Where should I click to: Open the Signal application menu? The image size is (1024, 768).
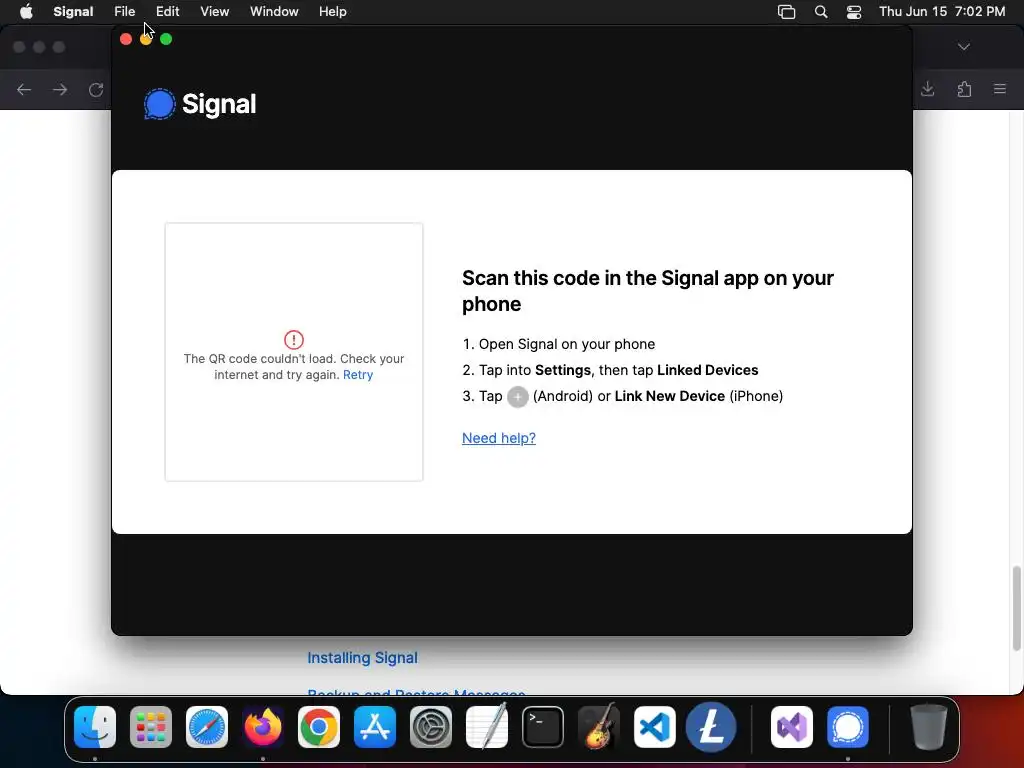coord(73,12)
